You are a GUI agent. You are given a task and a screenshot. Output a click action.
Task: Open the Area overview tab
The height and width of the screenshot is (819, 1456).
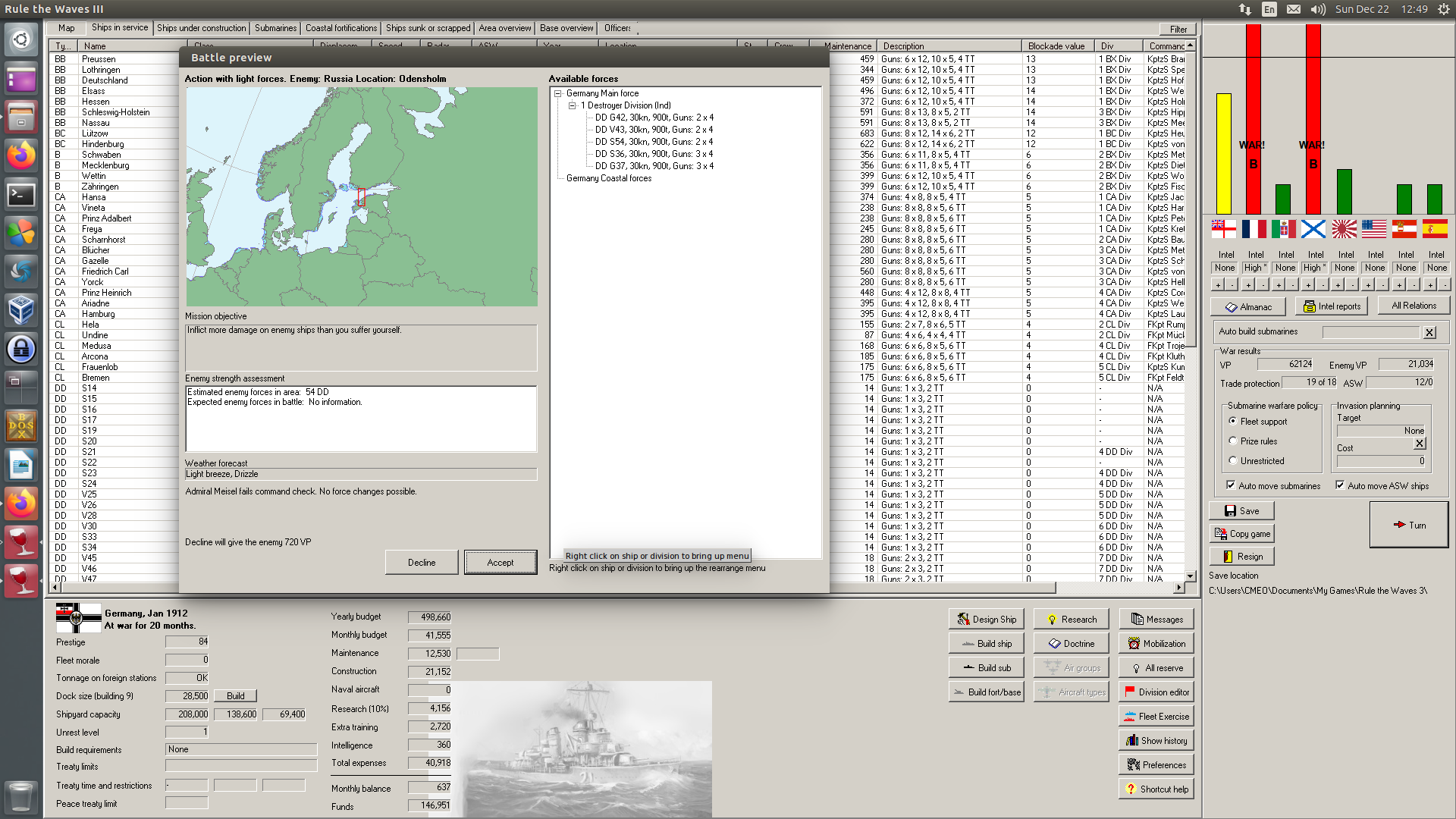tap(505, 28)
